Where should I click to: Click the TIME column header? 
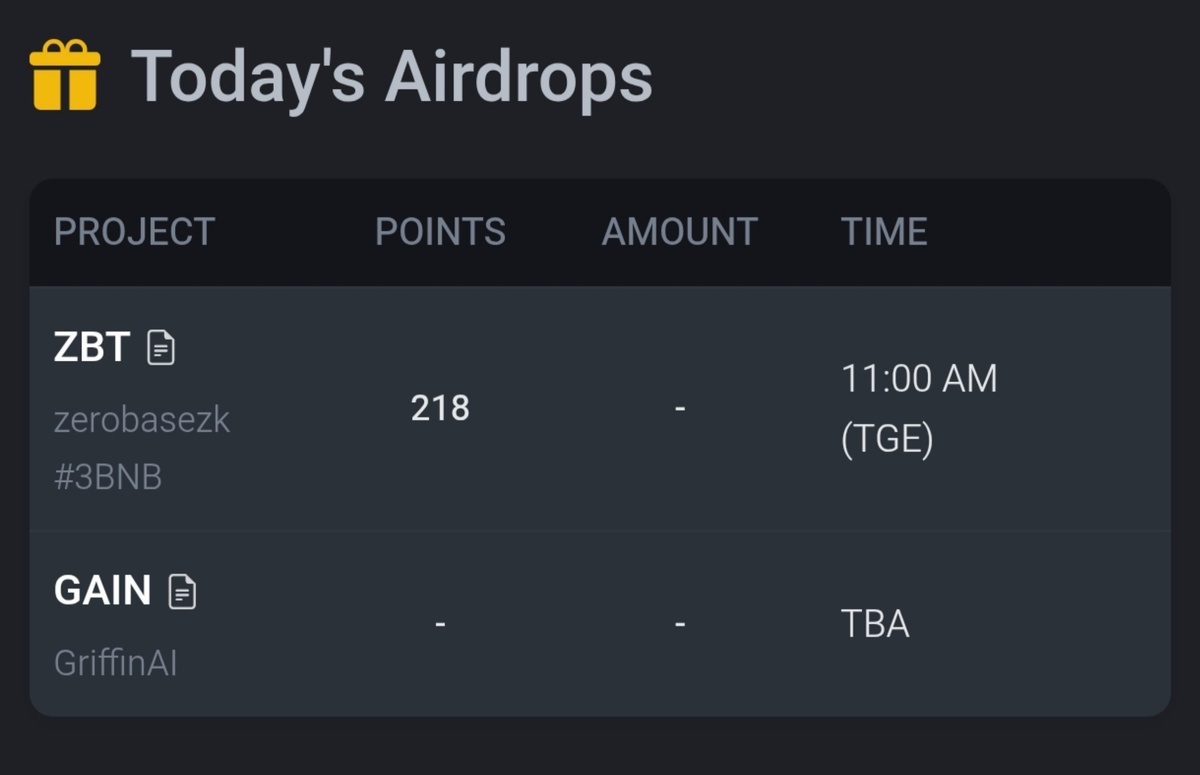click(x=884, y=232)
